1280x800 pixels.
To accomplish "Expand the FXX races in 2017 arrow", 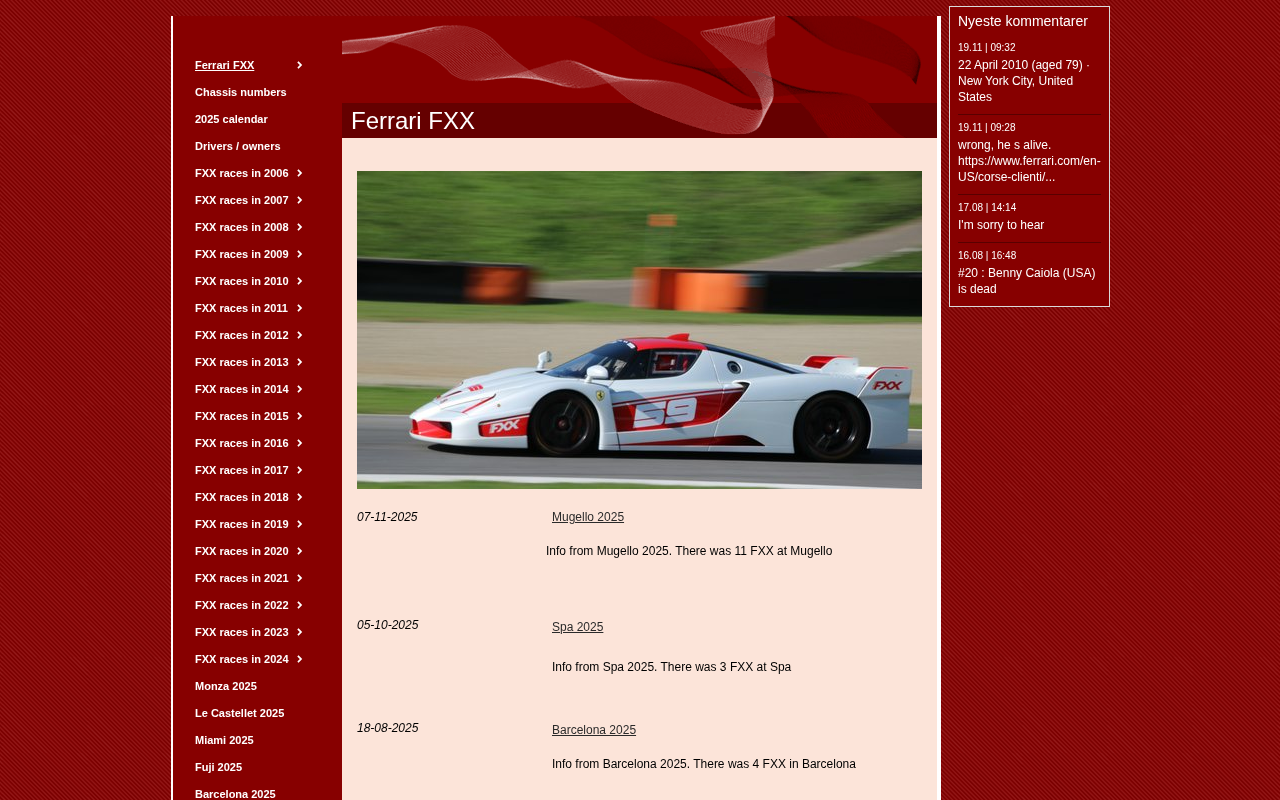I will (x=300, y=470).
